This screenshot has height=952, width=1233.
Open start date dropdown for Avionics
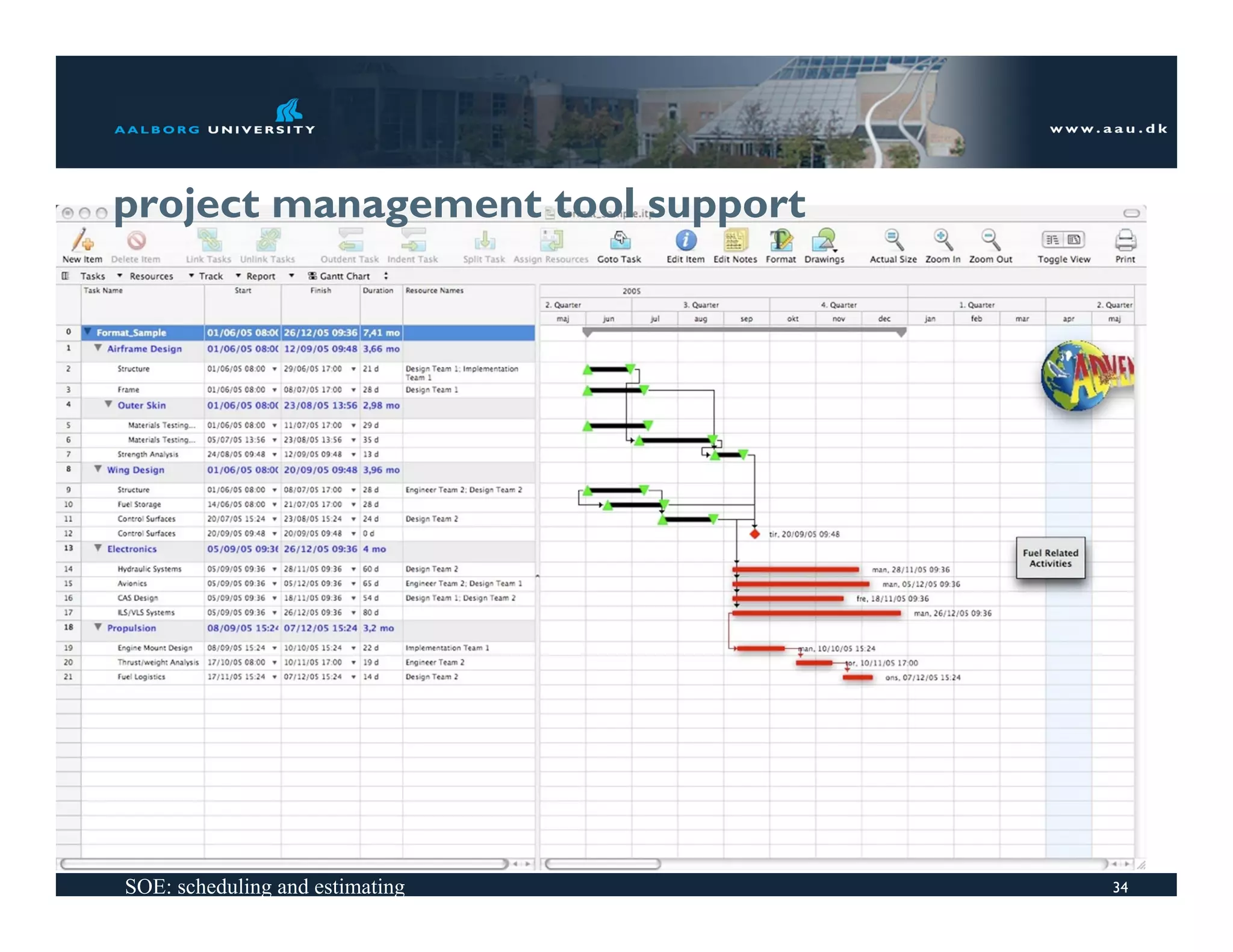coord(275,584)
